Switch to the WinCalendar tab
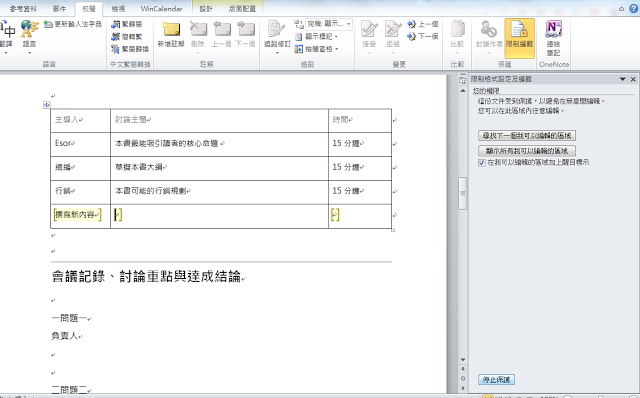Screen dimensions: 640x398 (x=161, y=9)
